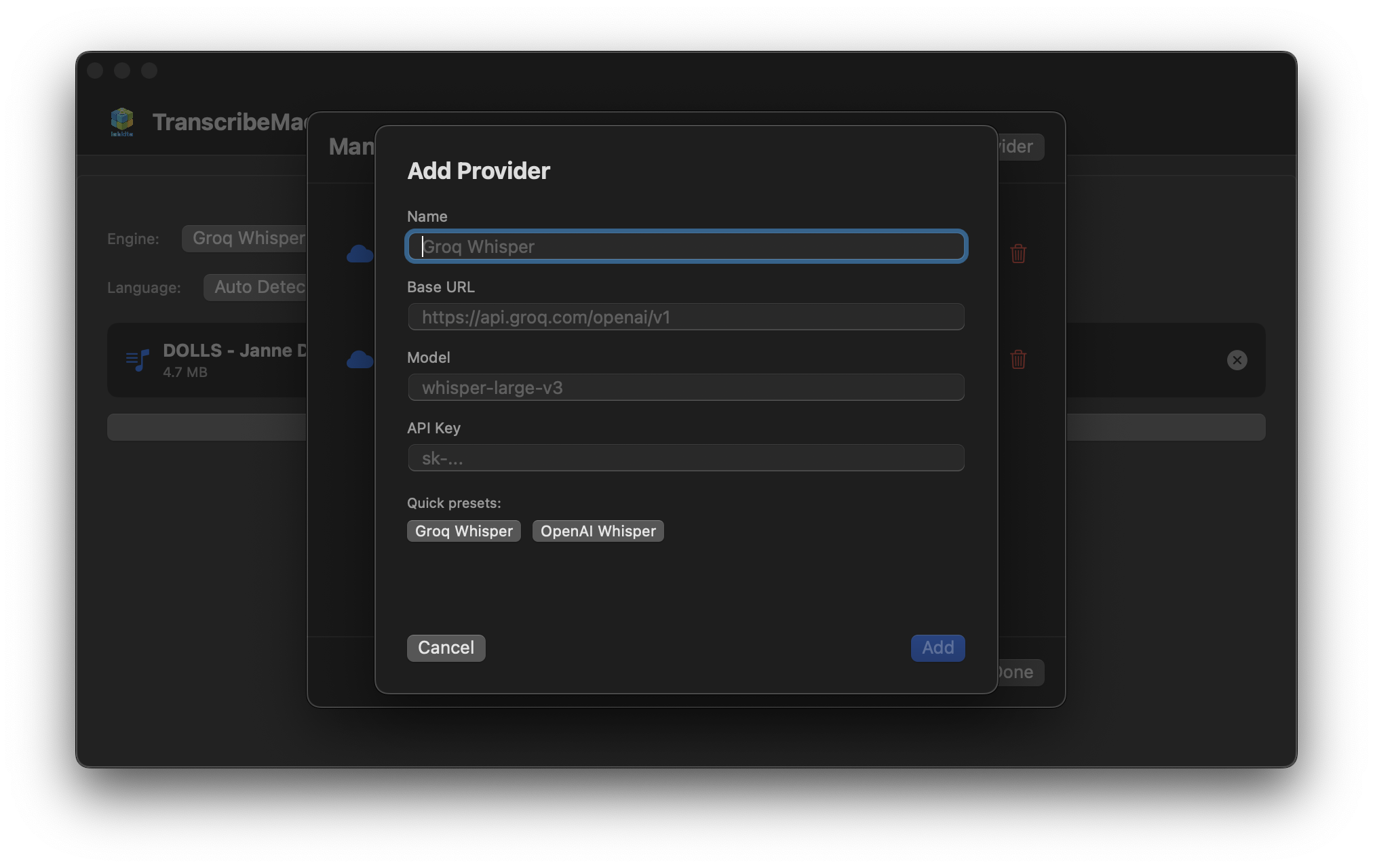Select the first provider cloud icon

tap(360, 254)
